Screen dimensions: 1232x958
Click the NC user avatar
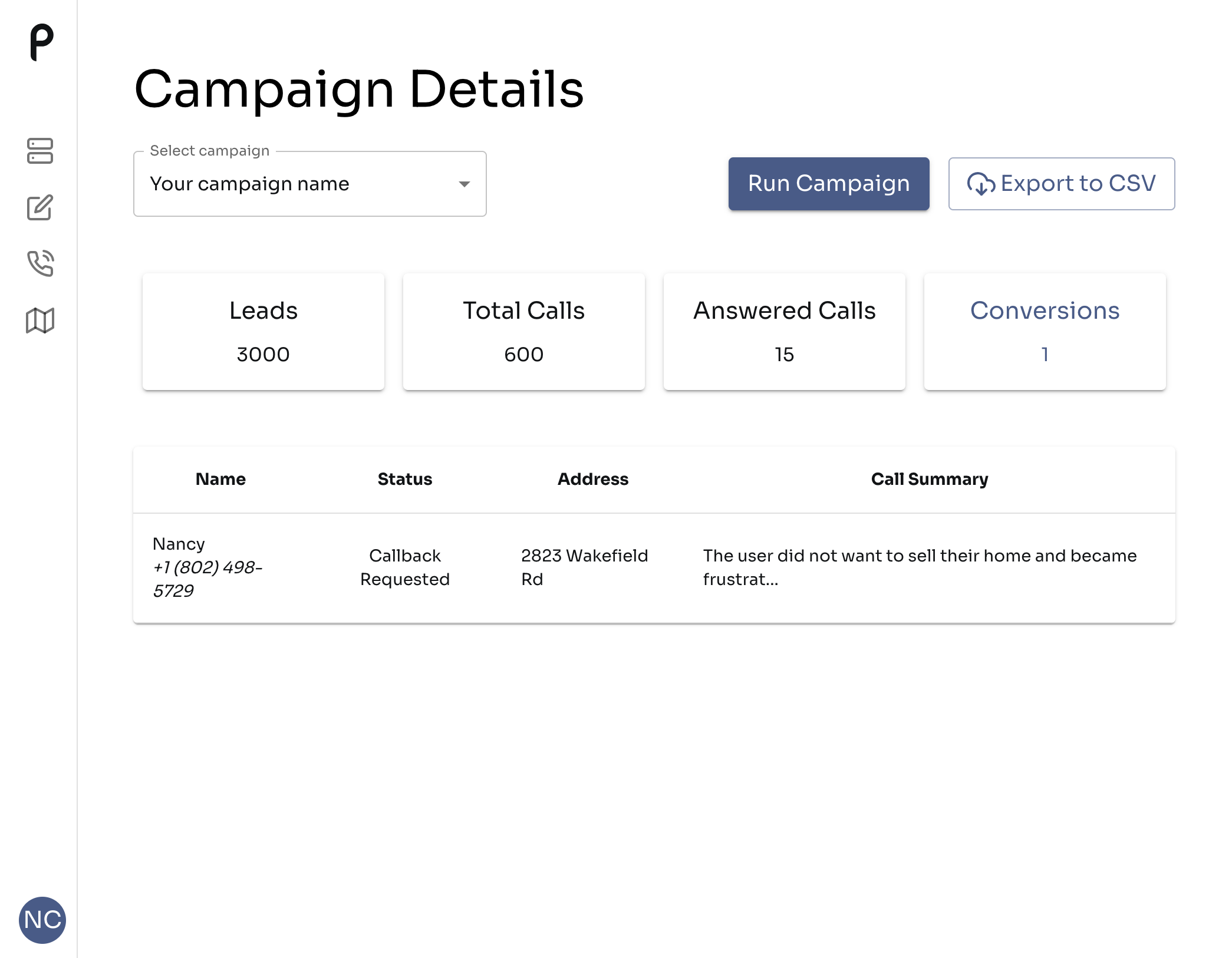coord(42,920)
